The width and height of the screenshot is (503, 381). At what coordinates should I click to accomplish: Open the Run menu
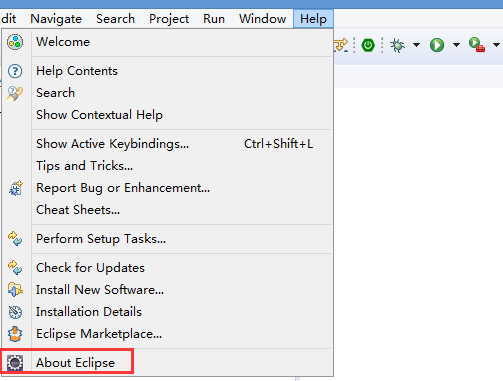click(x=214, y=19)
